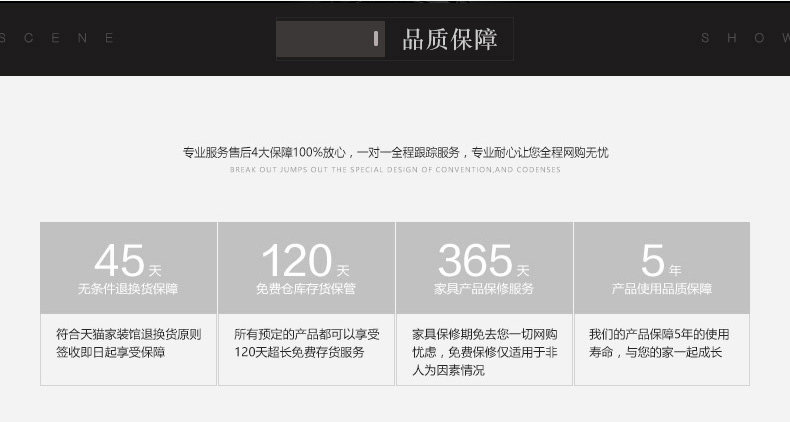Click the 产品使用品质保障 label
Image resolution: width=790 pixels, height=422 pixels.
pyautogui.click(x=662, y=289)
